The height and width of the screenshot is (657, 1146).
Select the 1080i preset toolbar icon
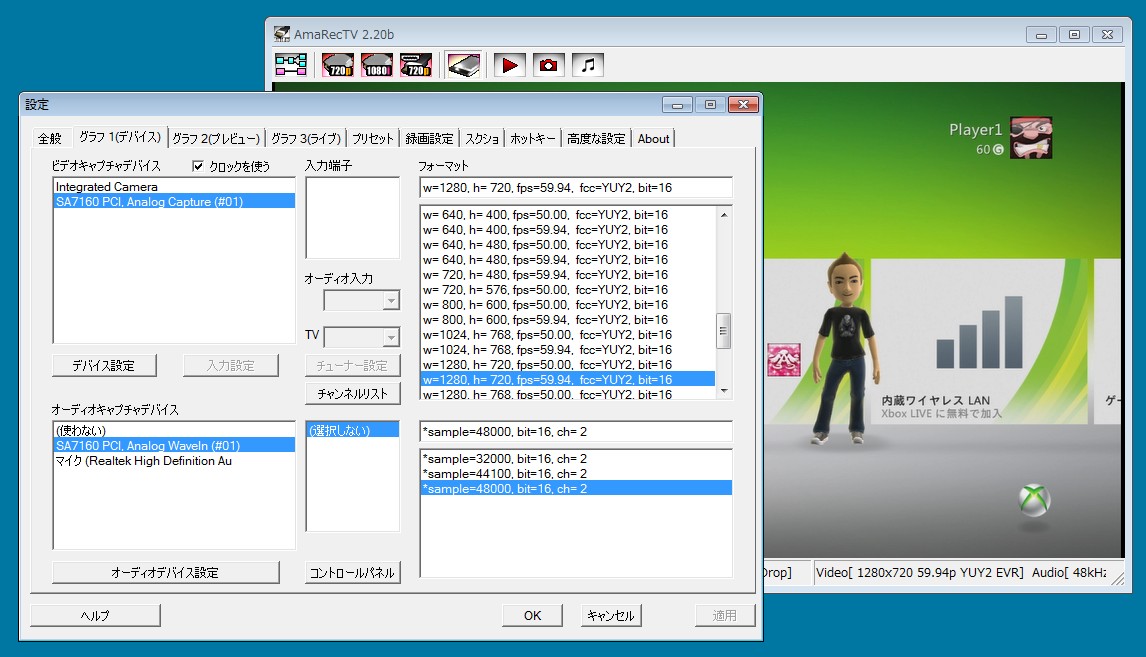click(x=376, y=65)
